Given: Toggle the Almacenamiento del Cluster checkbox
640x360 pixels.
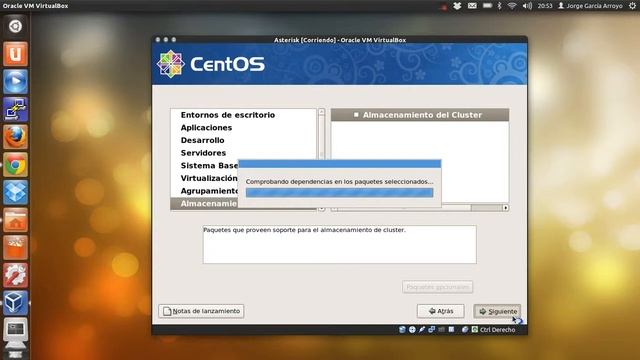Looking at the screenshot, I should (356, 115).
